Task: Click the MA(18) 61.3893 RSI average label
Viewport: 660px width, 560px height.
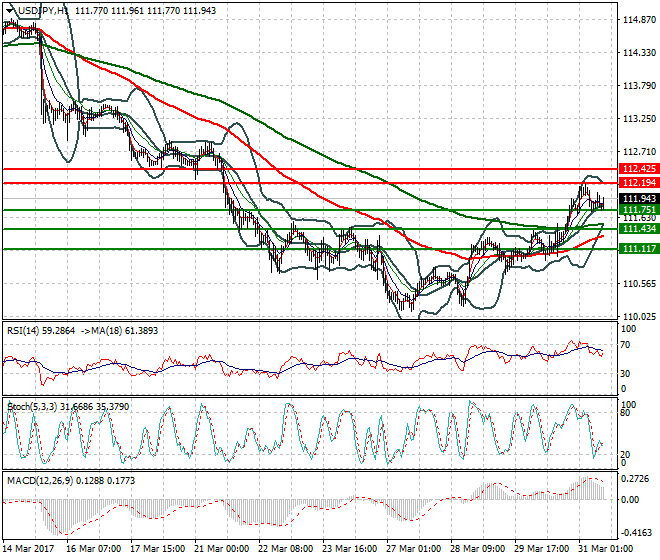Action: pos(119,331)
